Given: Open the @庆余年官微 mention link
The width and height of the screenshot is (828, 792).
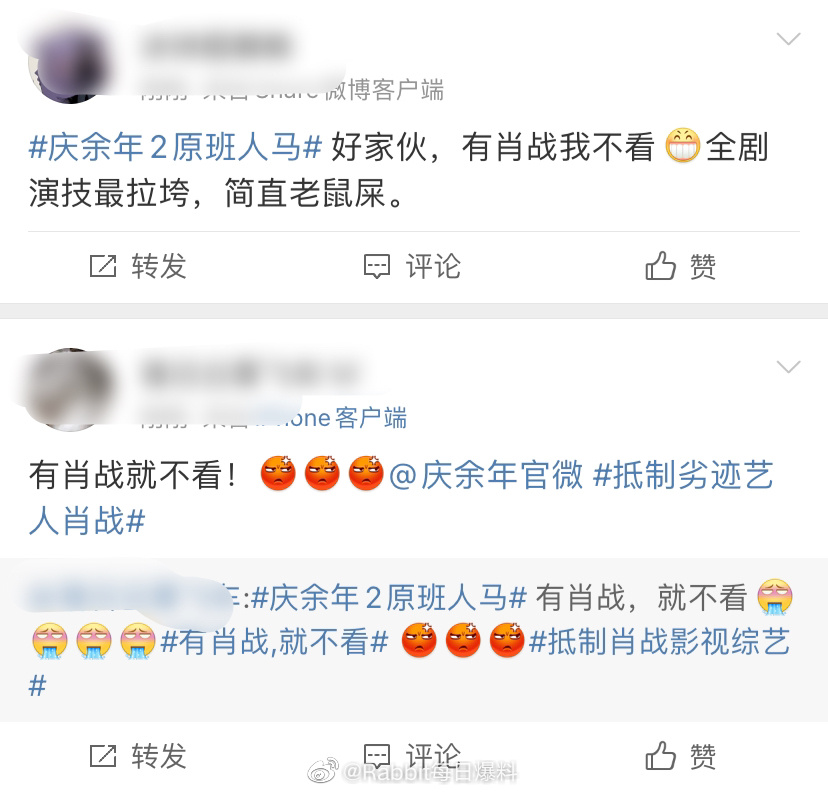Looking at the screenshot, I should tap(486, 474).
